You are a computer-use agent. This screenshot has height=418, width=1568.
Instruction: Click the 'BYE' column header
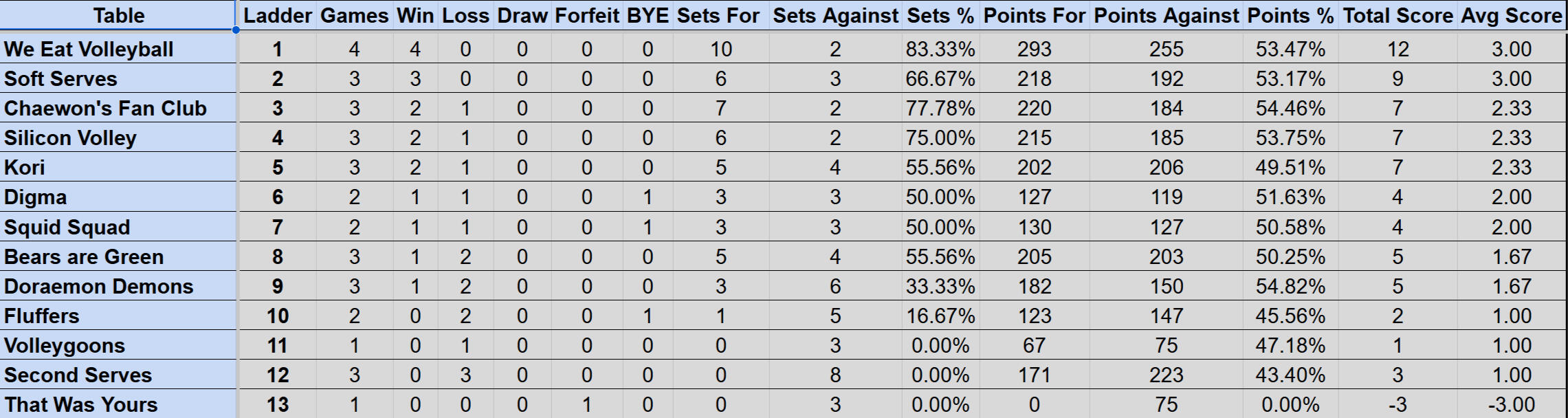coord(647,15)
